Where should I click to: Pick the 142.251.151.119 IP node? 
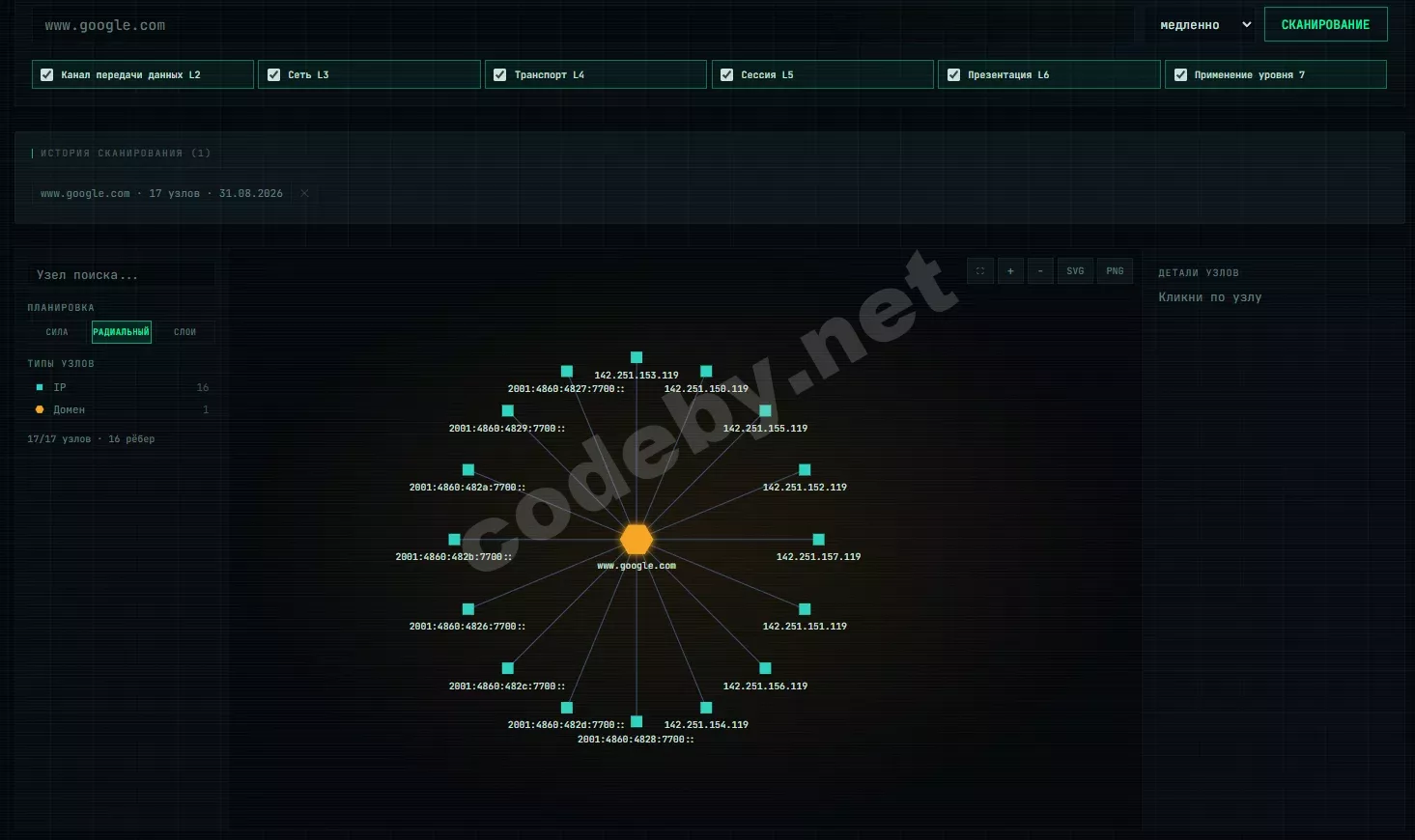805,609
